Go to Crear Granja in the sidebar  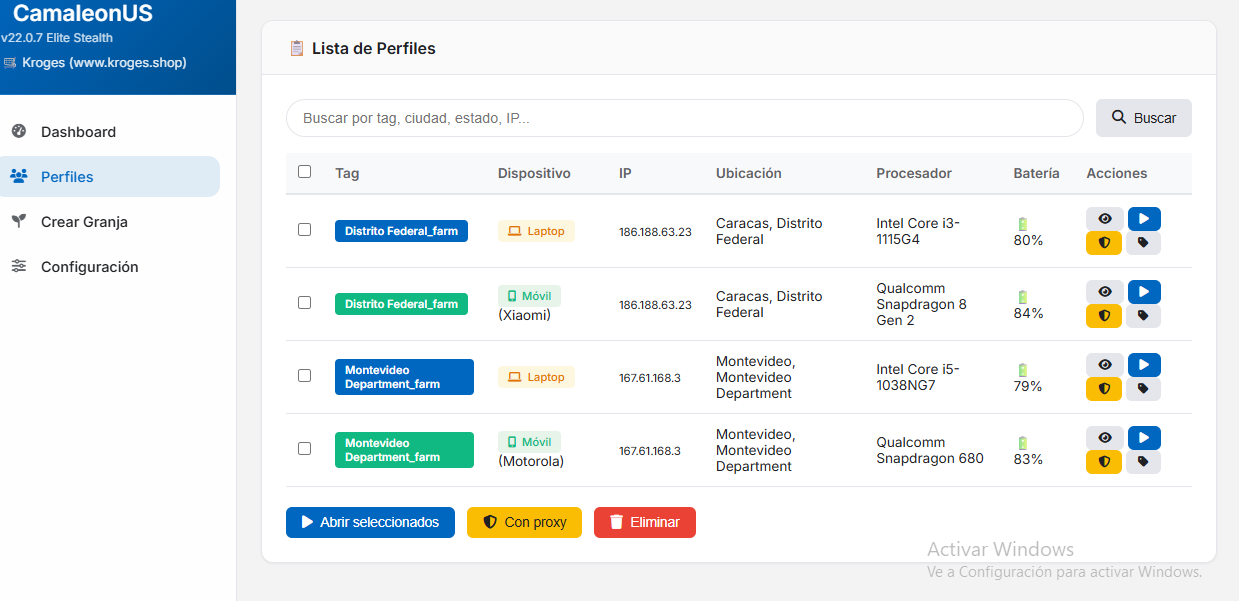pos(84,222)
